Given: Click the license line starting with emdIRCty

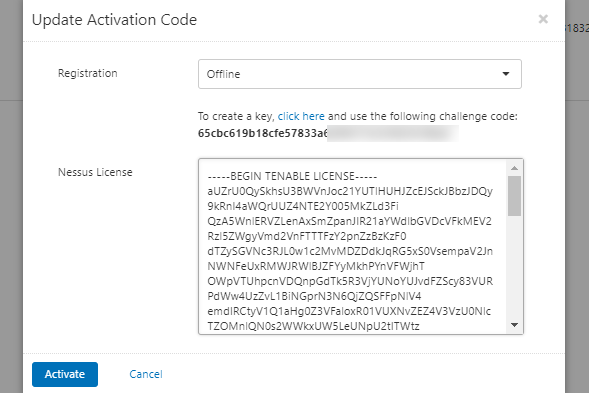Looking at the screenshot, I should pyautogui.click(x=349, y=311).
